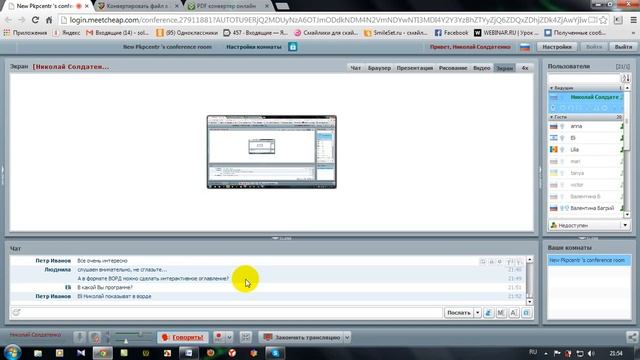The image size is (640, 360).
Task: Click the 4x tab
Action: pos(525,68)
